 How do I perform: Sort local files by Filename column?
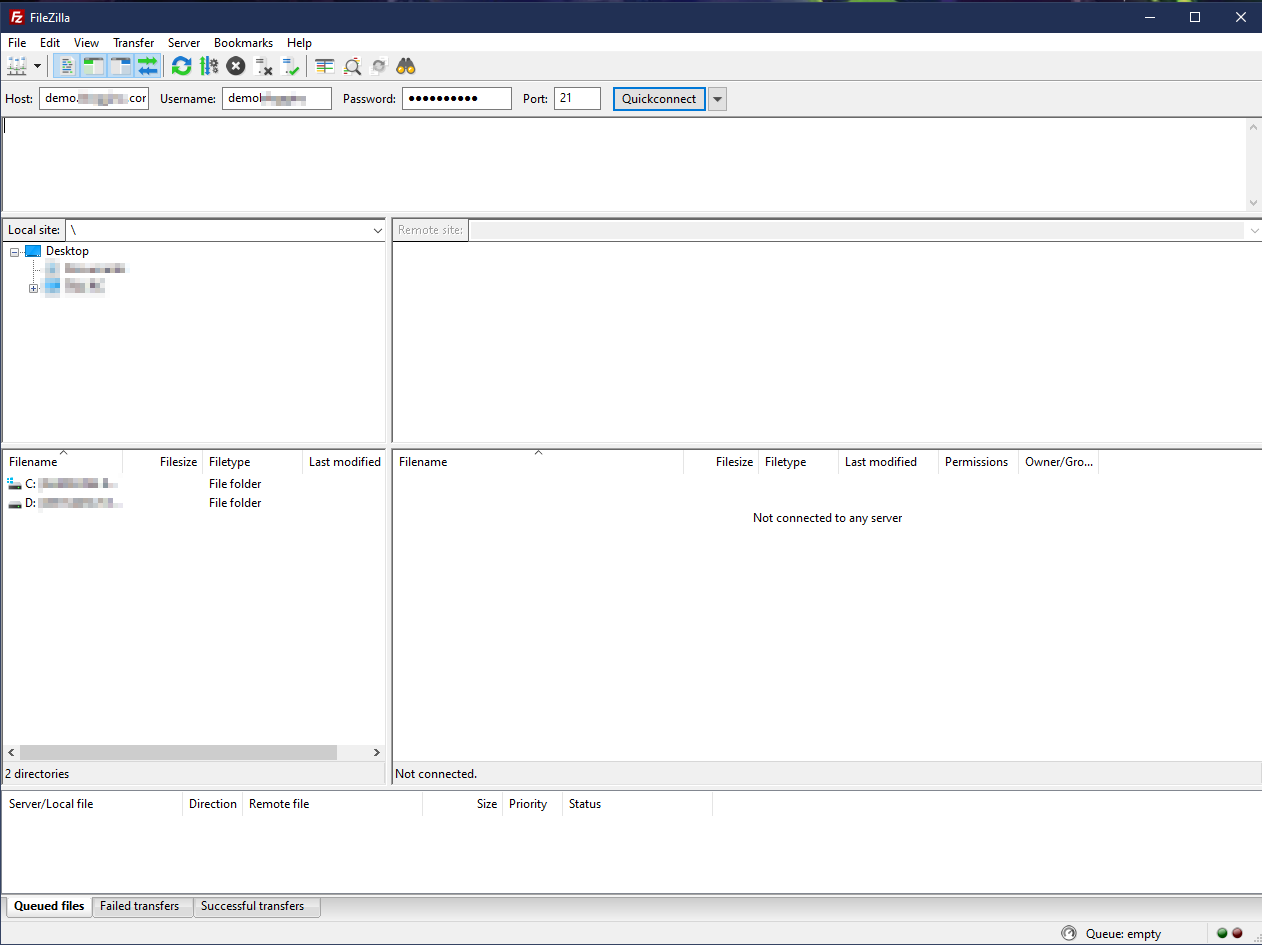pyautogui.click(x=62, y=462)
